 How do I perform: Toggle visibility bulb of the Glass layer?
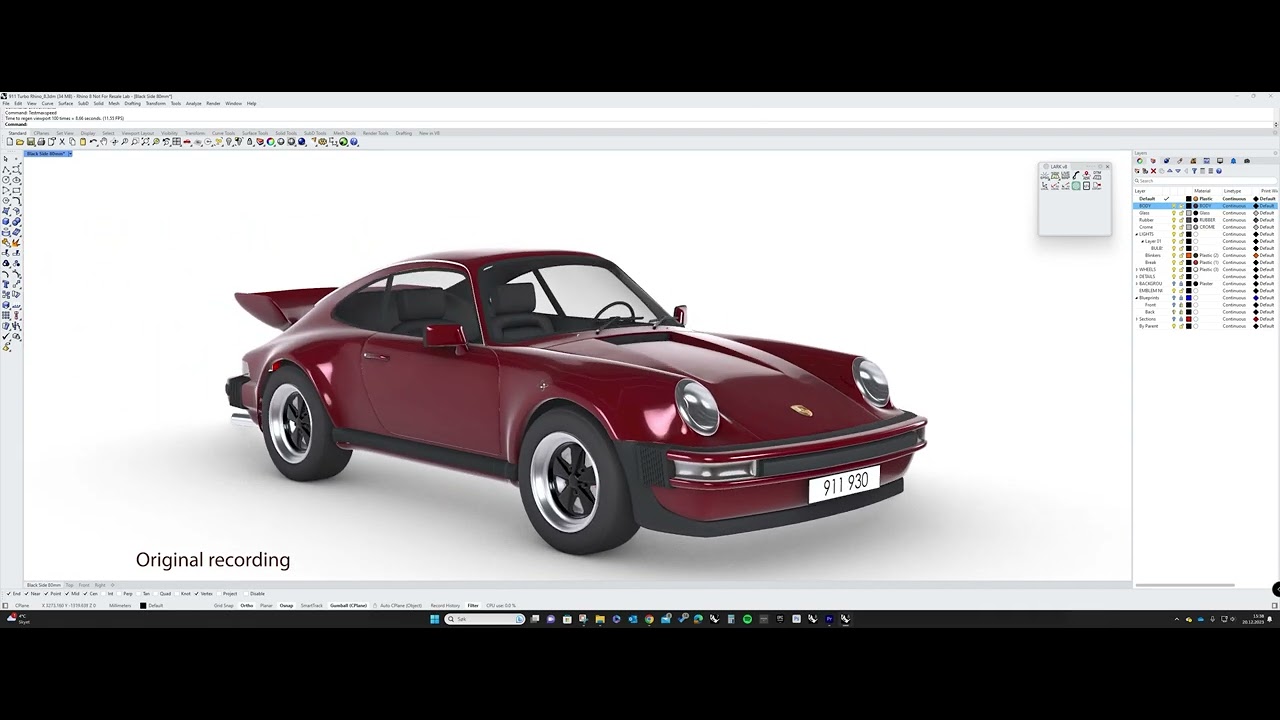tap(1174, 213)
